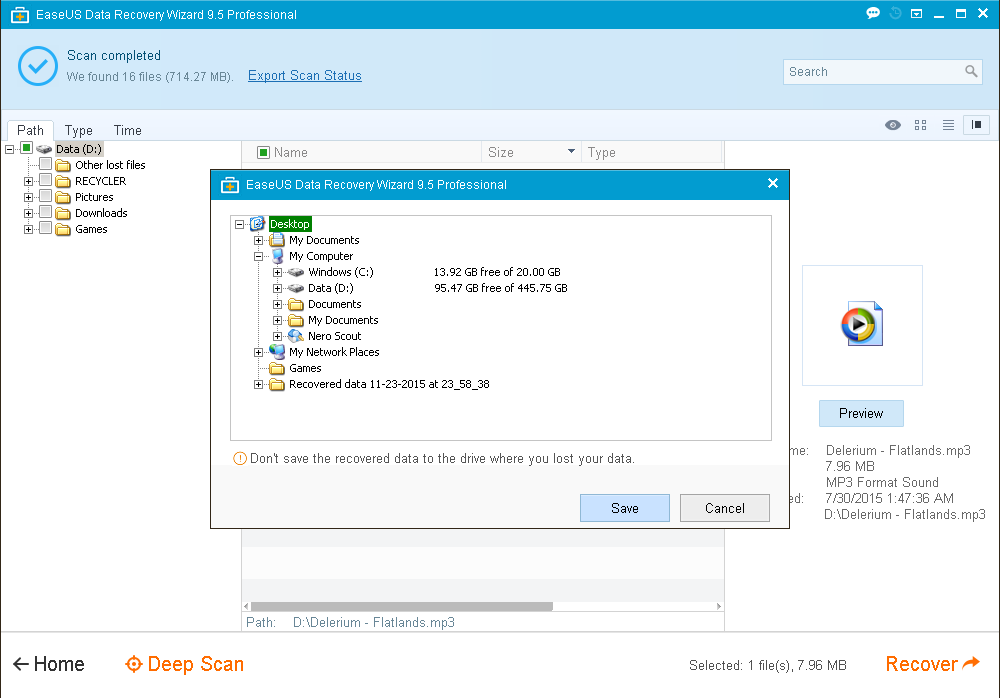This screenshot has width=1000, height=698.
Task: Check the Pictures folder checkbox
Action: coord(45,196)
